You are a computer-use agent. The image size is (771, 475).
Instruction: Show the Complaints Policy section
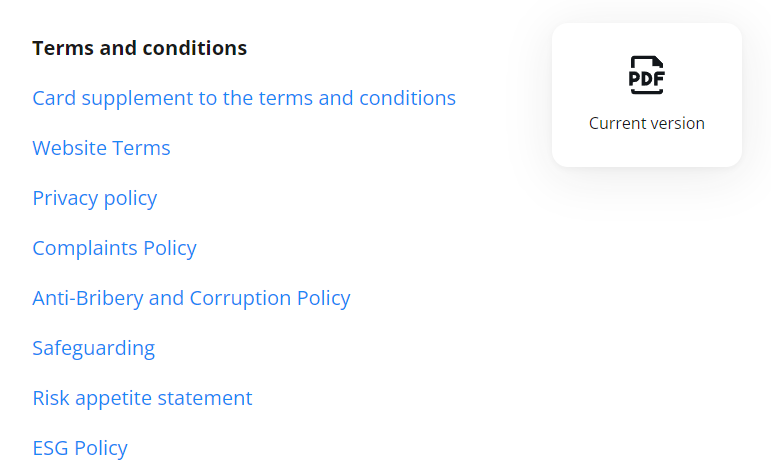click(x=114, y=248)
